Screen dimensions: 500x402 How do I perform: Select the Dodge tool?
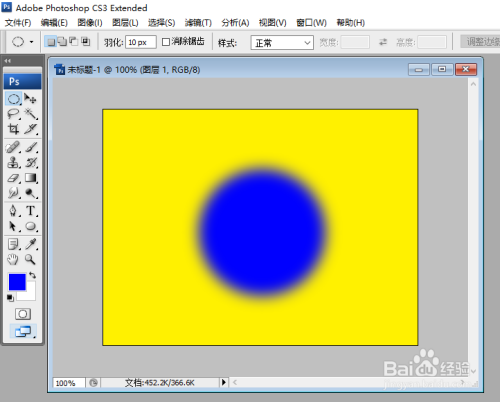pyautogui.click(x=31, y=193)
